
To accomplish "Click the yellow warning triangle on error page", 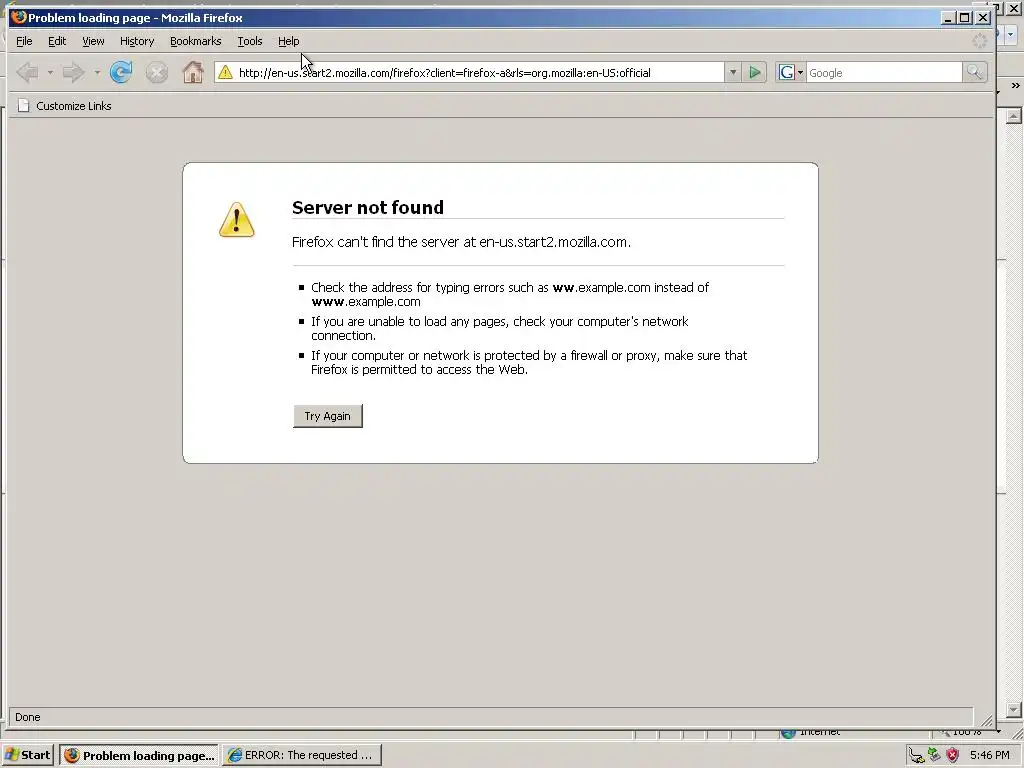I will (x=236, y=219).
